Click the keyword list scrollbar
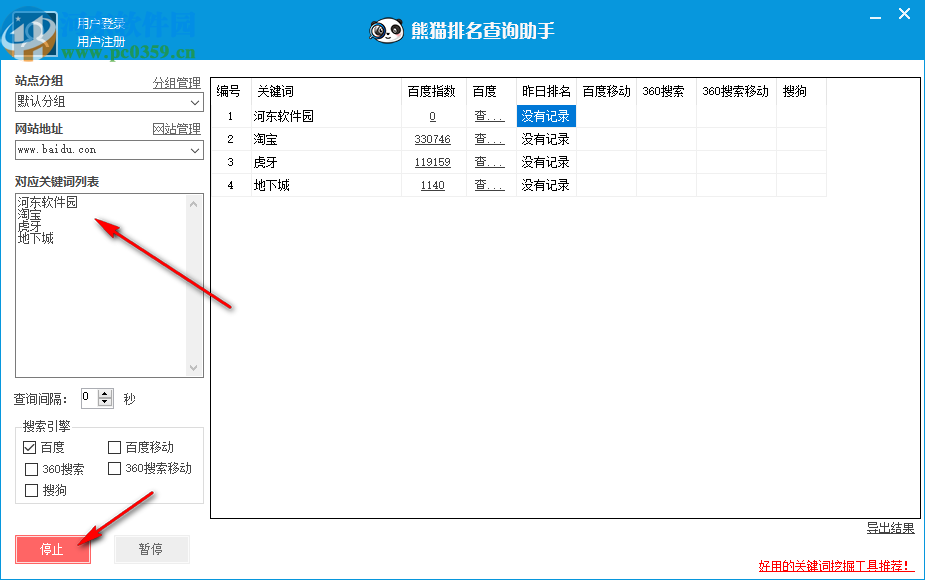925x580 pixels. 194,283
